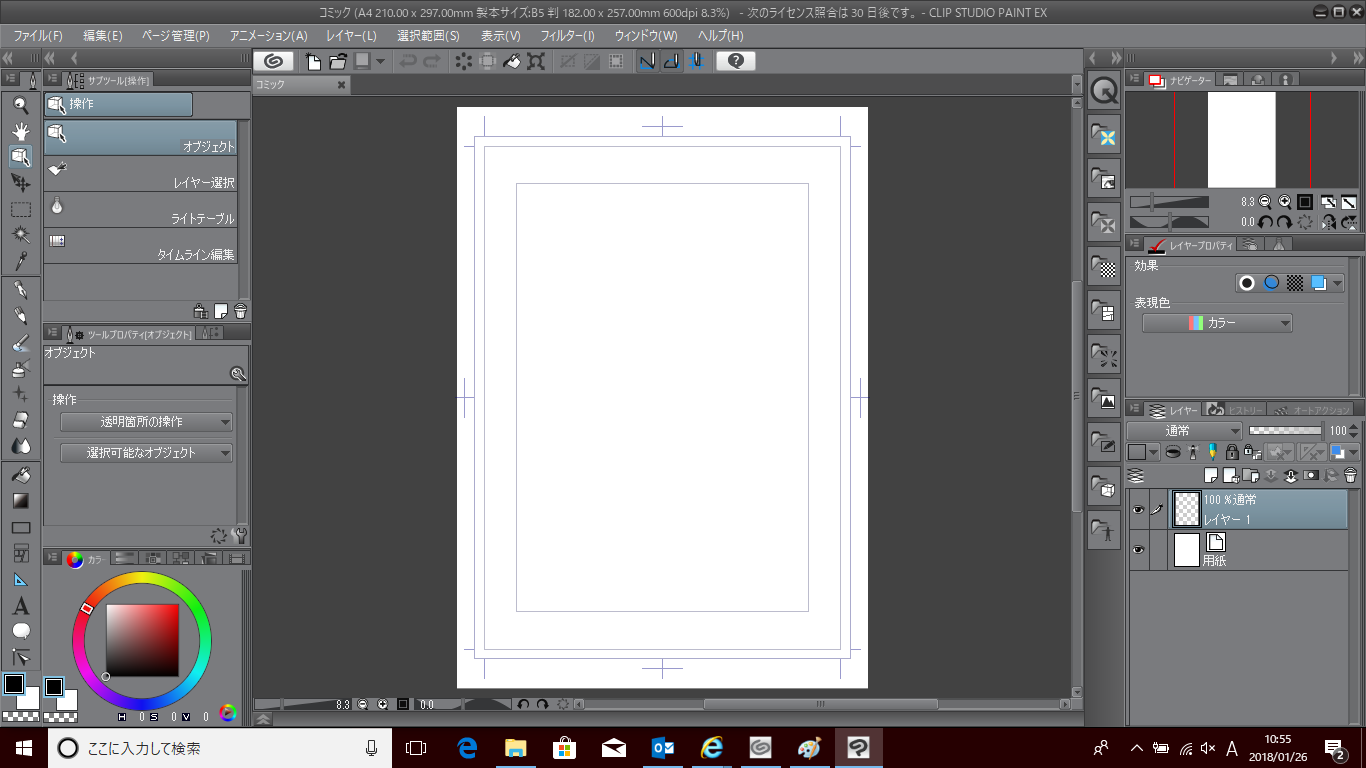Toggle visibility of the 用紙 layer
Viewport: 1366px width, 768px height.
(1138, 551)
